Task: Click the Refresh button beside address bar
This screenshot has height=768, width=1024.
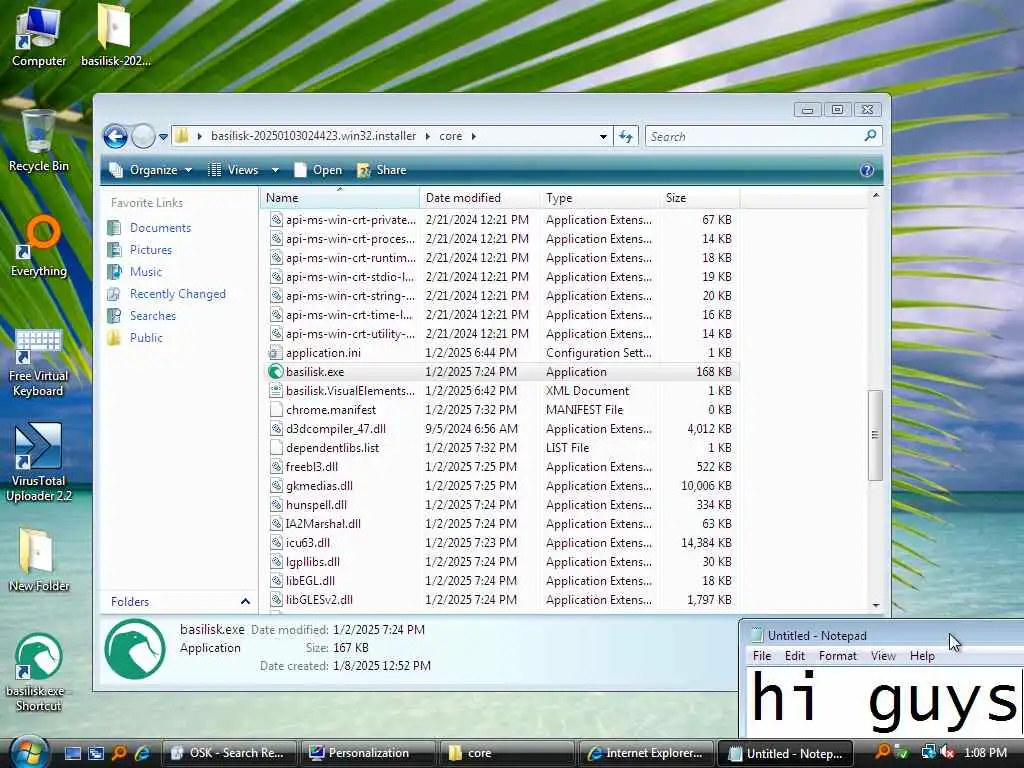Action: click(626, 136)
